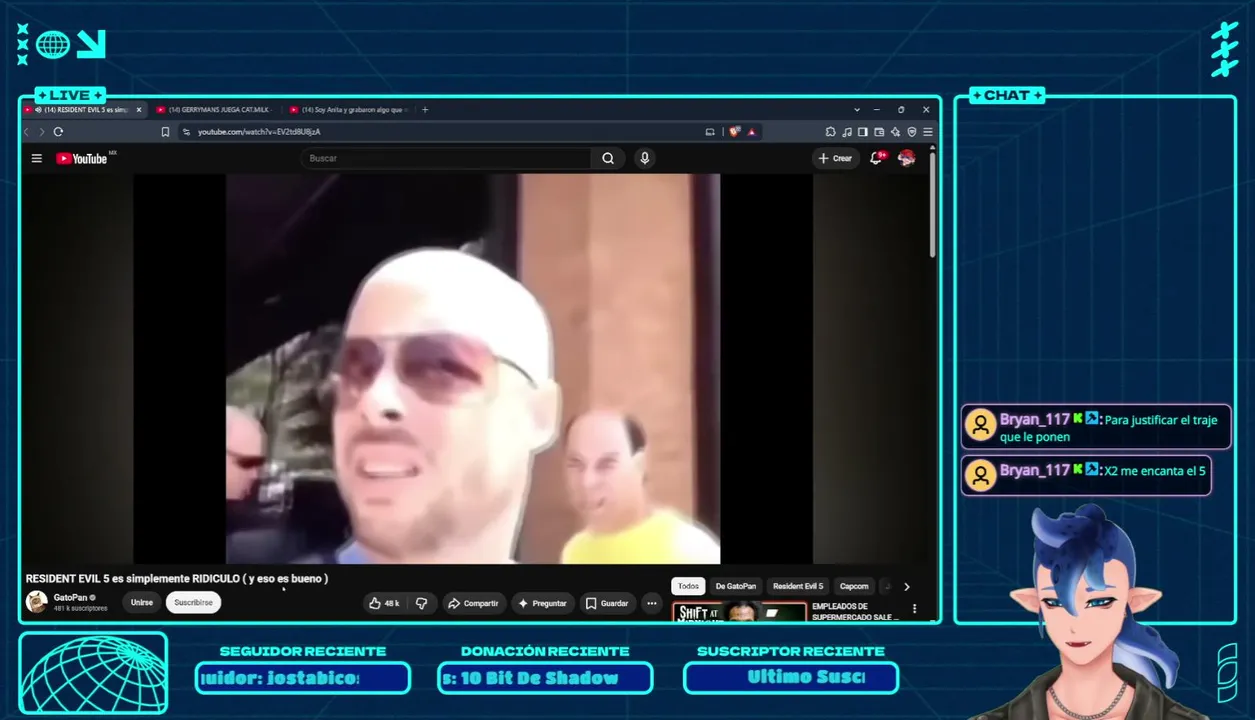Screen dimensions: 1255x720
Task: Open EMPLEADOS DE SUPERMERCADO SALE video title
Action: pos(856,612)
